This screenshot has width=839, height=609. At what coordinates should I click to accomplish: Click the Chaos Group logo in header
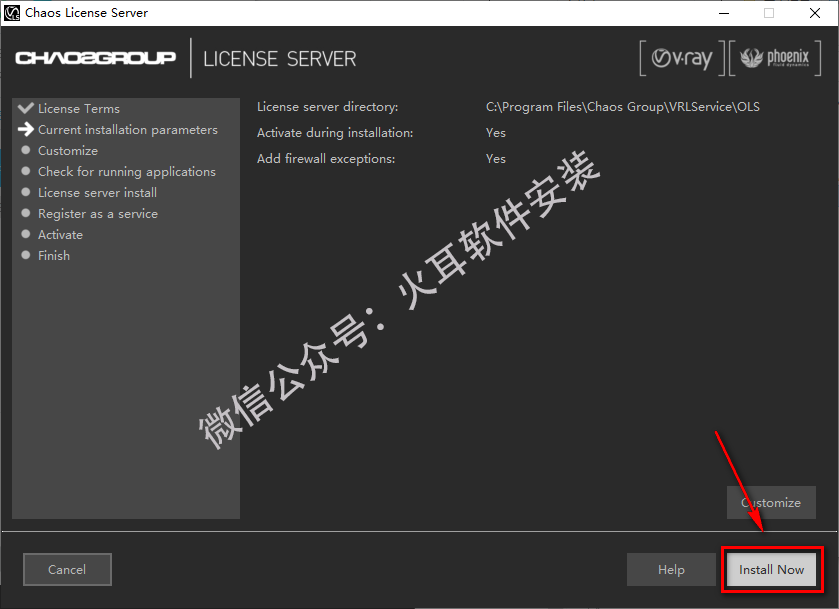coord(96,58)
